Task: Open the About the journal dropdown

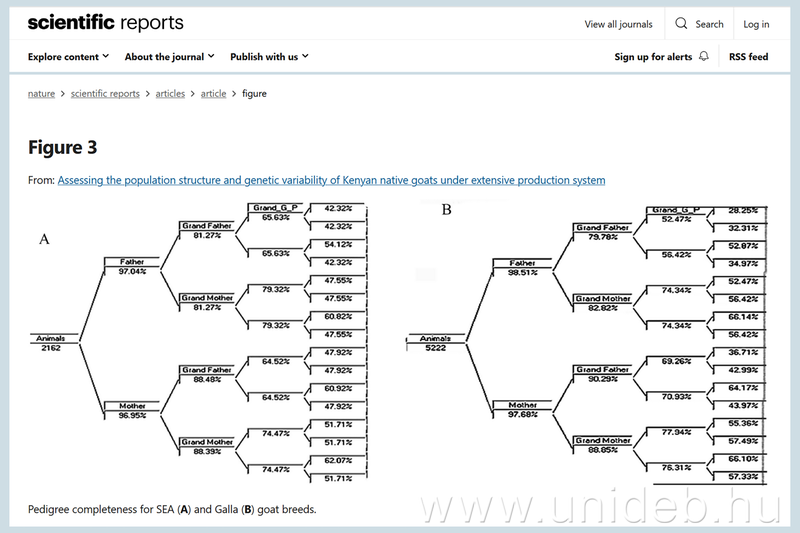Action: (x=170, y=57)
